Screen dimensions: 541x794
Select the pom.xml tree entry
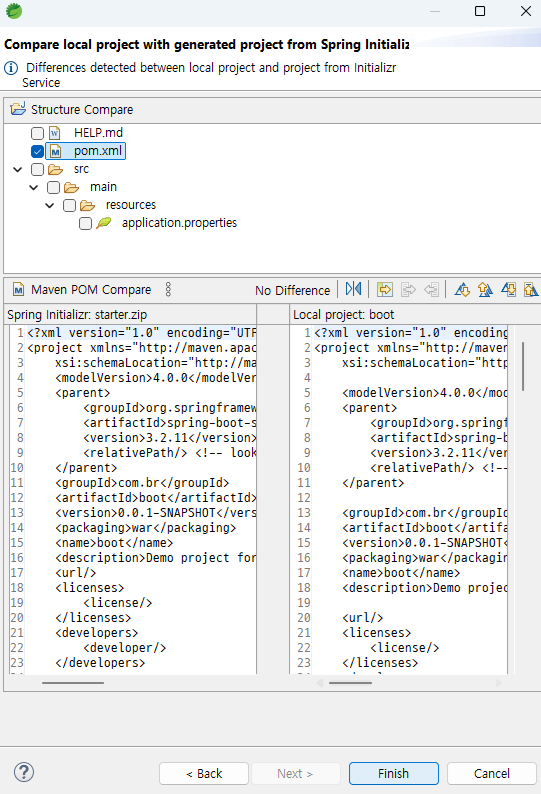[x=98, y=151]
